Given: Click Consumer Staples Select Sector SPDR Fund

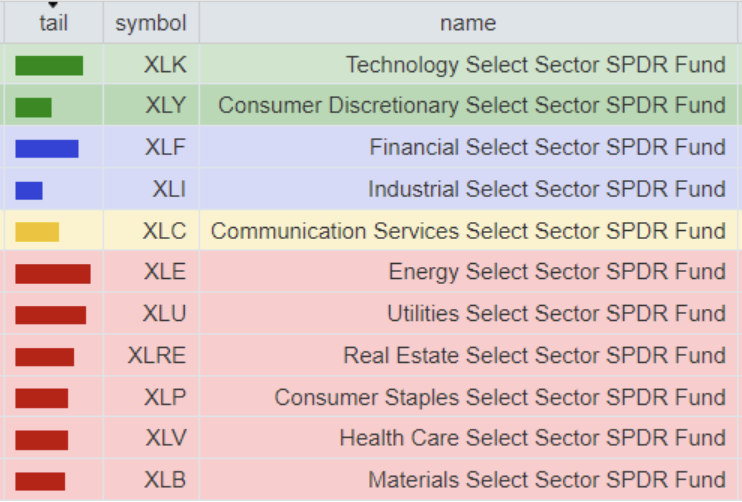Looking at the screenshot, I should [x=500, y=398].
